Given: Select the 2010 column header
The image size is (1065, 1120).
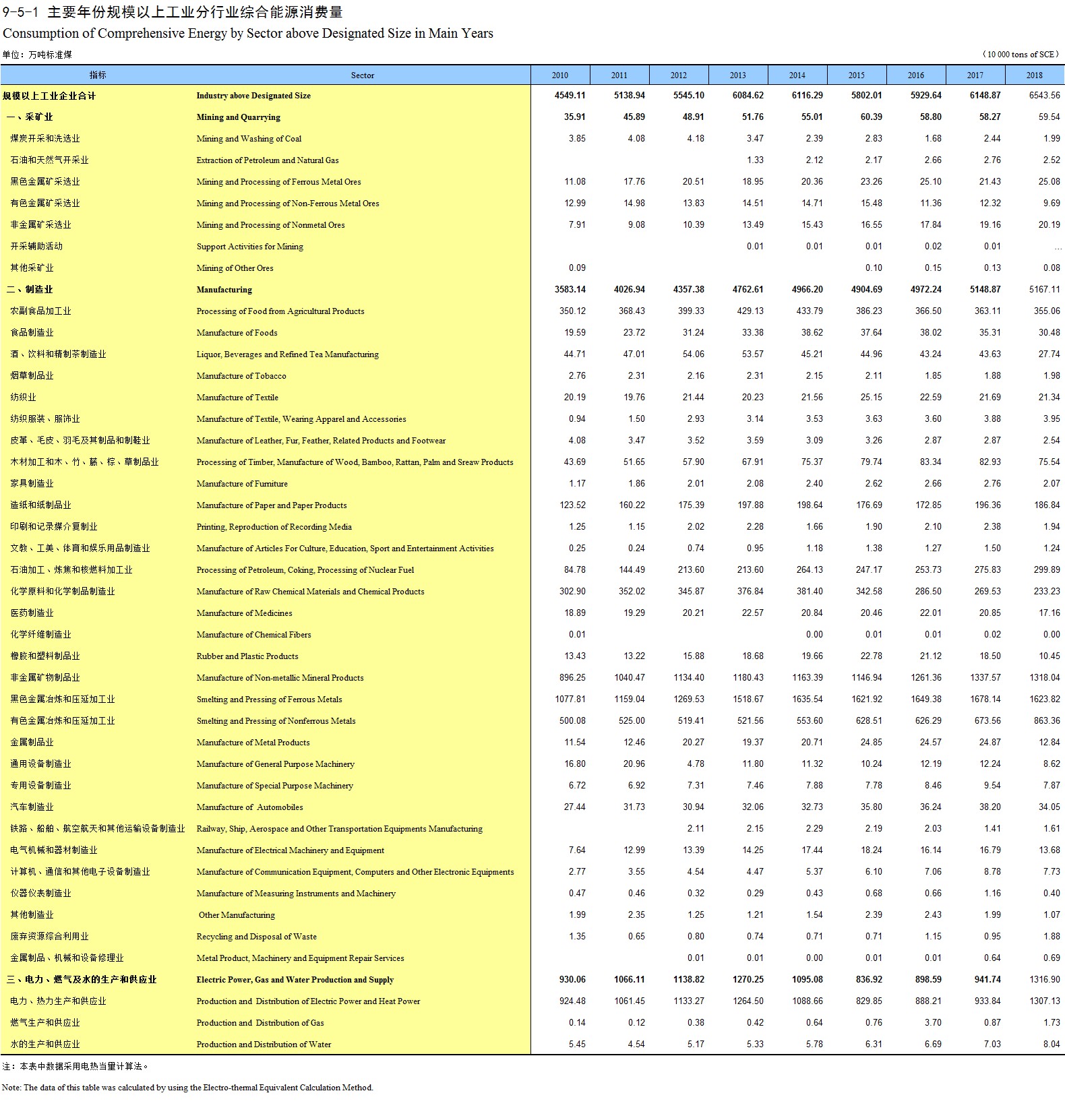Looking at the screenshot, I should click(560, 75).
